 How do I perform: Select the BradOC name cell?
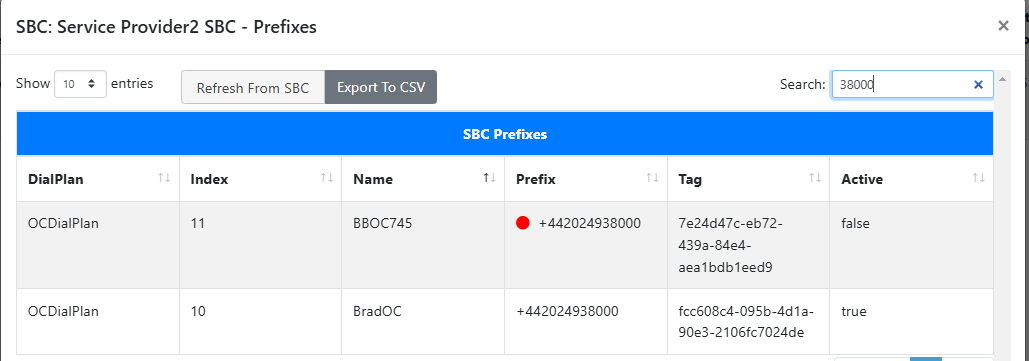tap(423, 322)
